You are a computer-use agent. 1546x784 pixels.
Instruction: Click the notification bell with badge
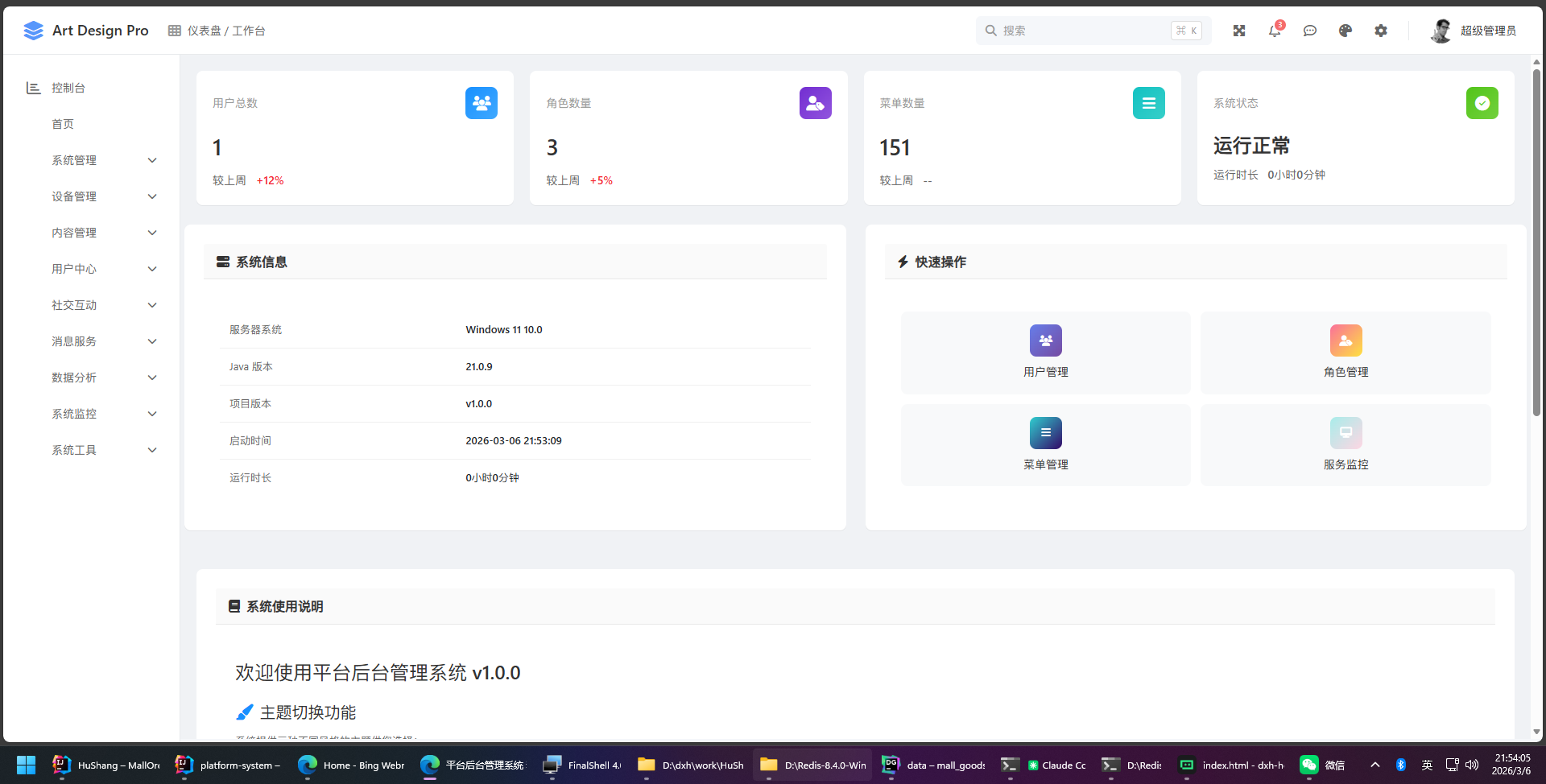[x=1275, y=30]
